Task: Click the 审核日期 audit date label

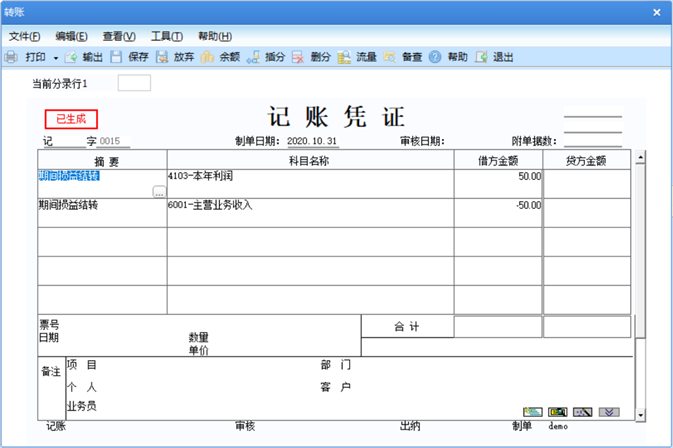Action: (x=422, y=141)
